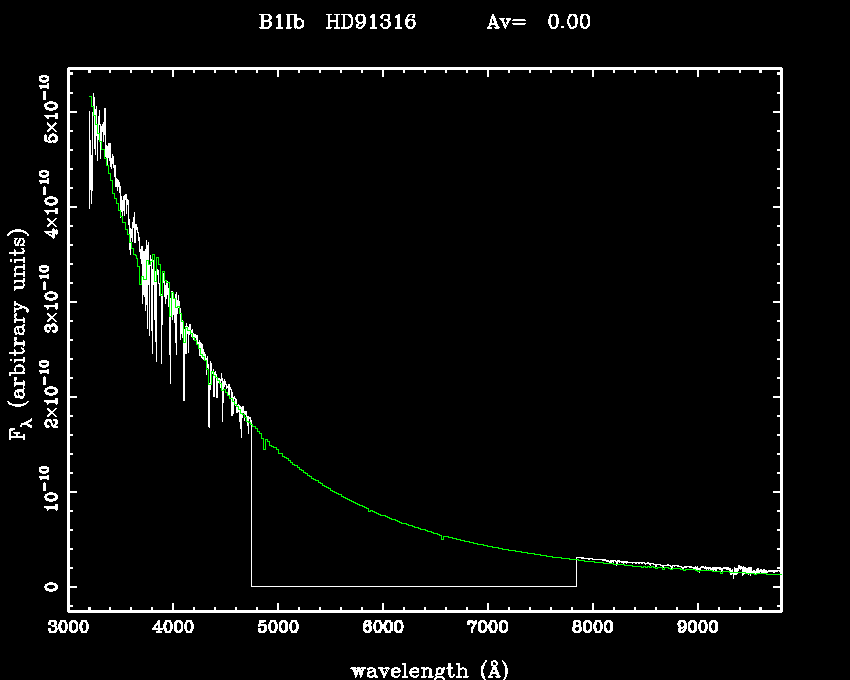Click the spectral type label B1Ib
This screenshot has height=680, width=850.
281,22
